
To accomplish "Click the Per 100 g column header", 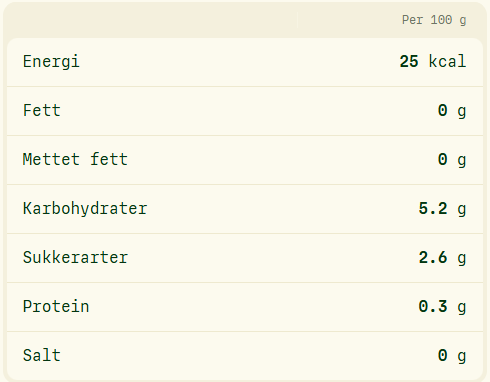I will click(434, 20).
